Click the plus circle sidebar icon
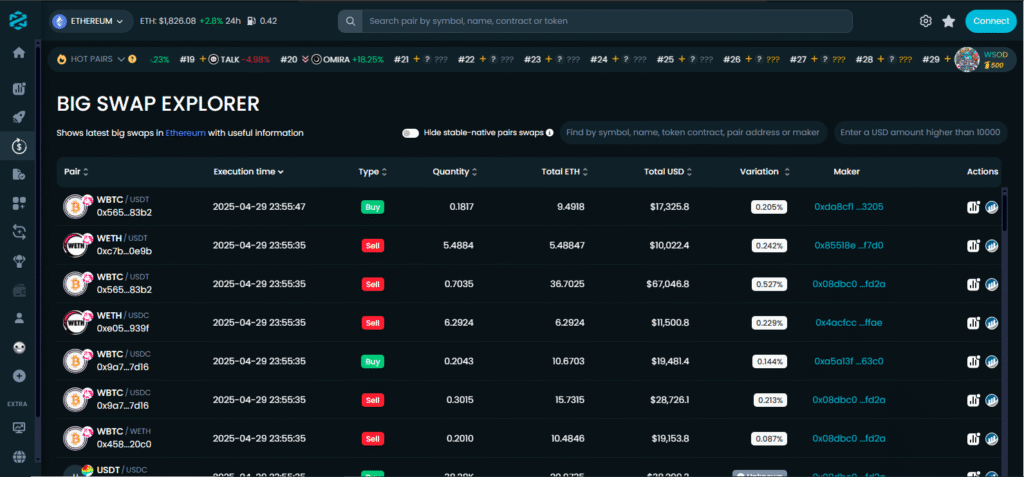This screenshot has height=477, width=1024. tap(19, 376)
